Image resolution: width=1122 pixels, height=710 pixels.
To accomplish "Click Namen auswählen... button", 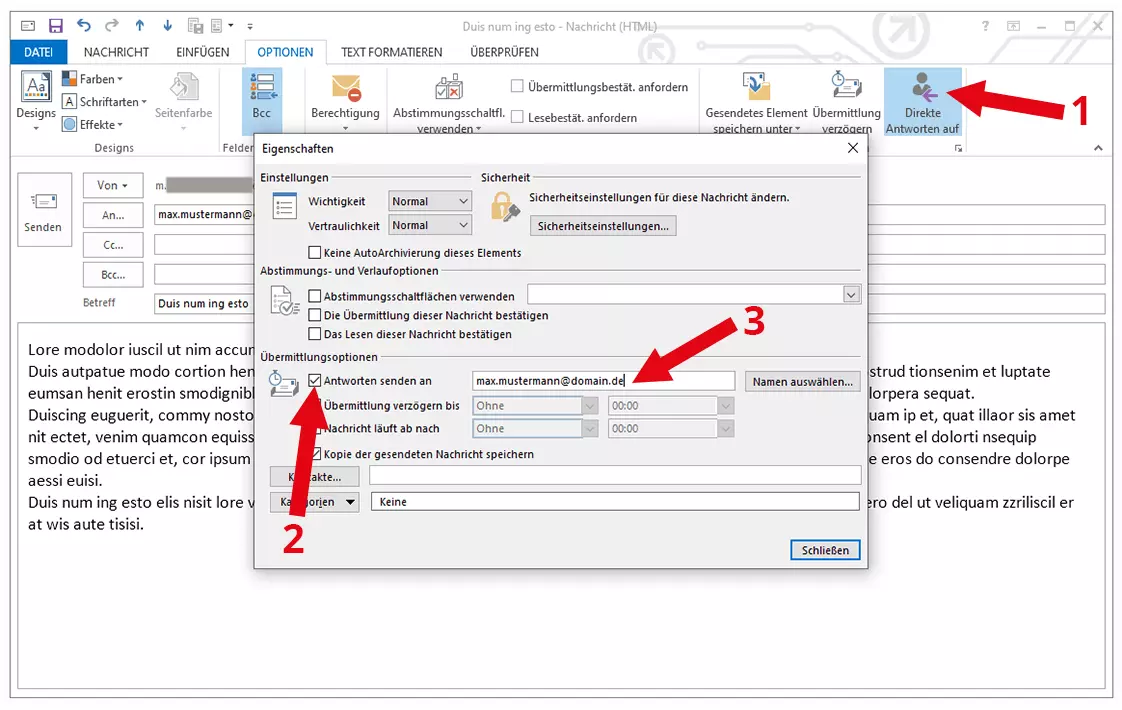I will pyautogui.click(x=802, y=381).
